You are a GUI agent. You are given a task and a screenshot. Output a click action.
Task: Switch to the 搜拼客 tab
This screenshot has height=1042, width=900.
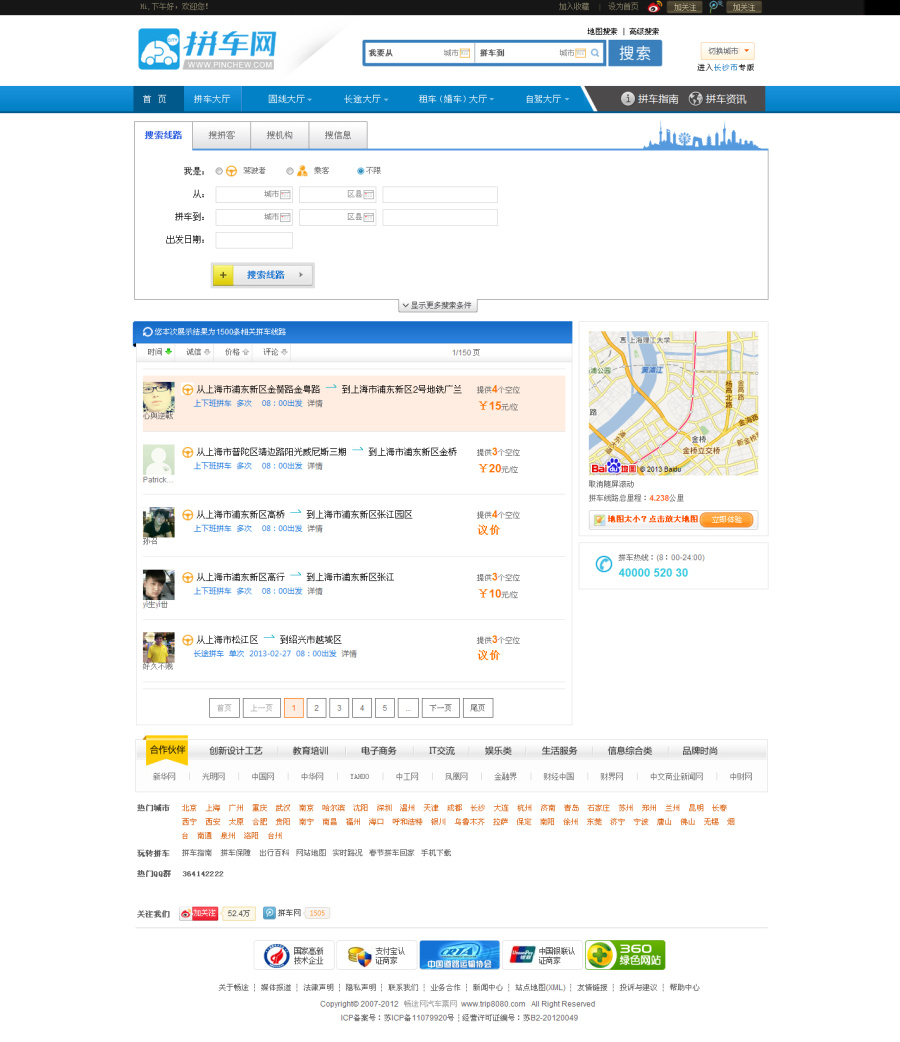click(221, 135)
